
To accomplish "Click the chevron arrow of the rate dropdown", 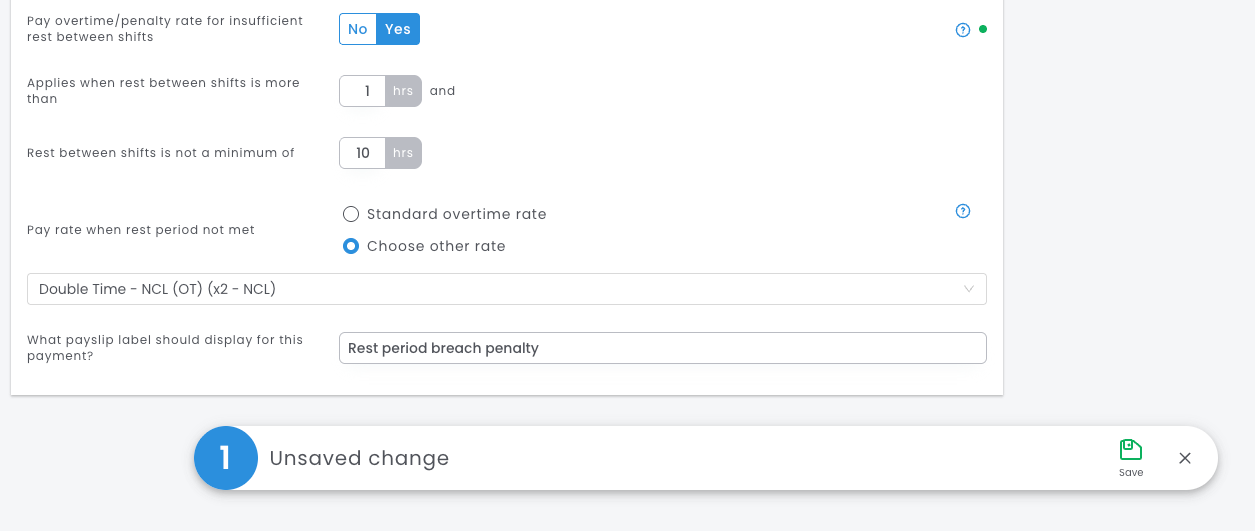I will [x=968, y=289].
